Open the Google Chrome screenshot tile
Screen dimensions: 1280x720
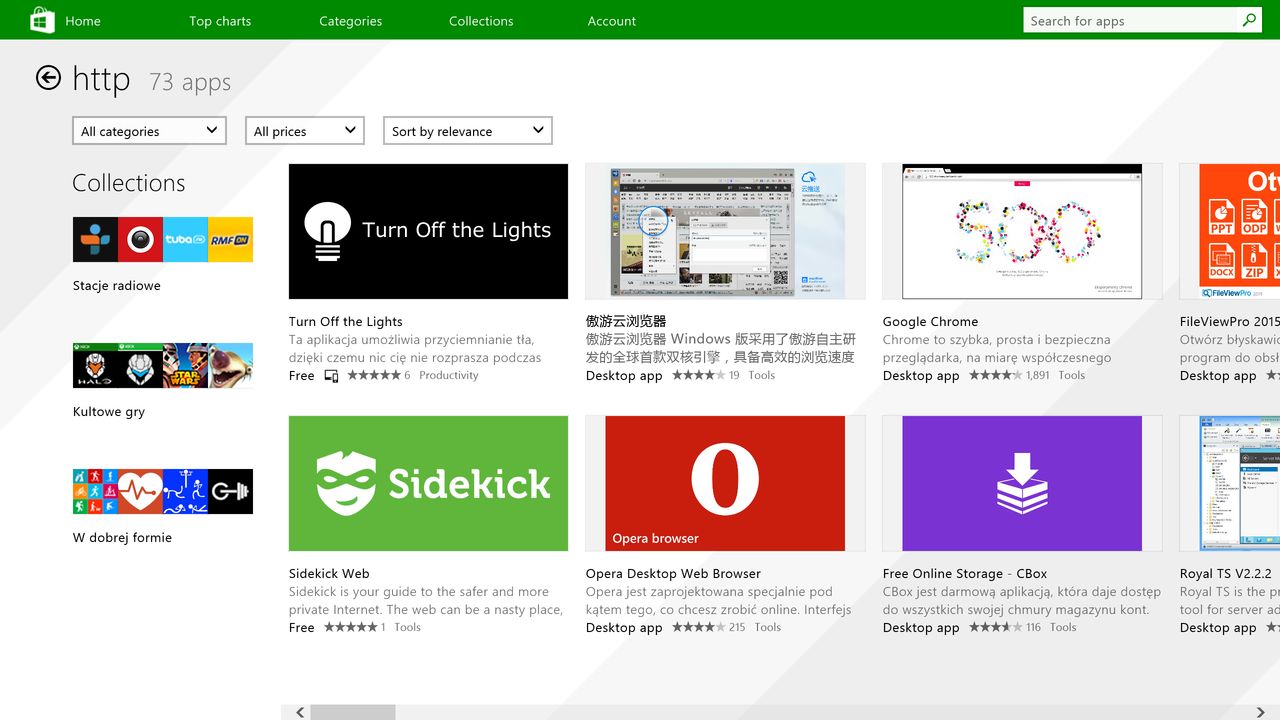[x=1022, y=231]
